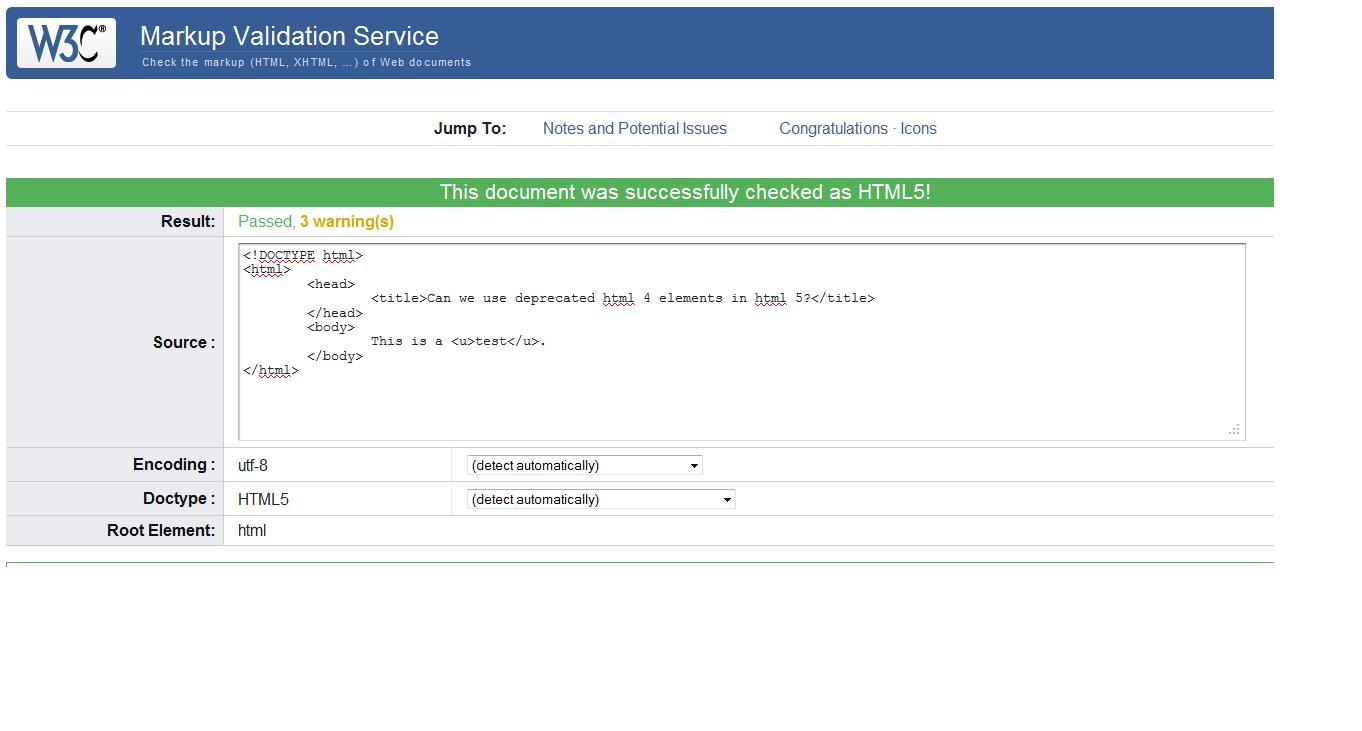Screen dimensions: 1362x731
Task: Click the 'Source :' label
Action: point(184,342)
